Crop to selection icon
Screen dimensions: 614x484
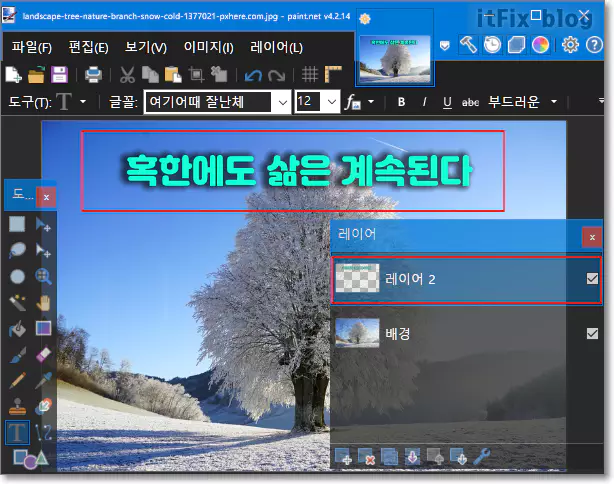coord(196,74)
